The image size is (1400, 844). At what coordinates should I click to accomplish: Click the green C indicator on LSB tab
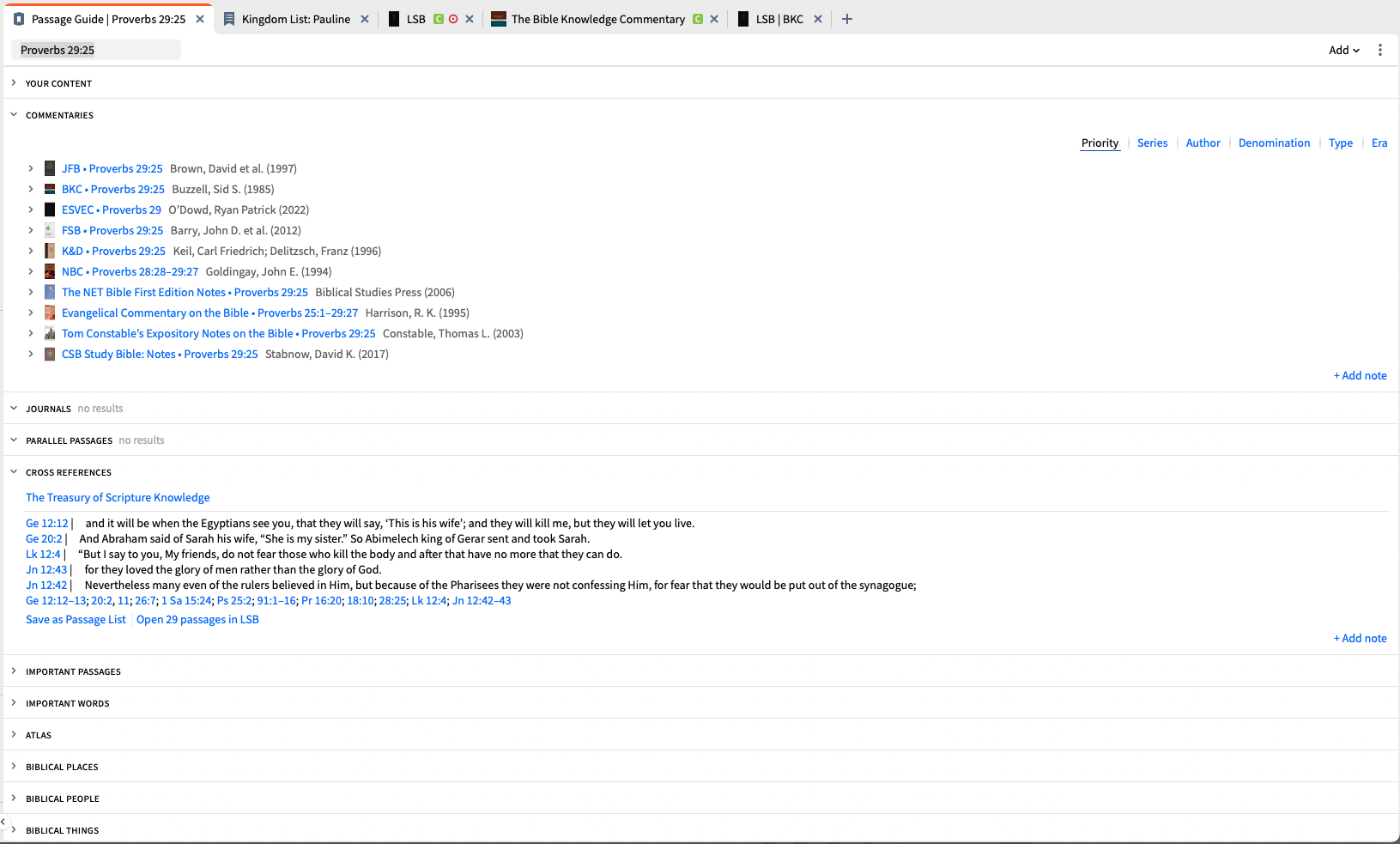click(x=436, y=18)
